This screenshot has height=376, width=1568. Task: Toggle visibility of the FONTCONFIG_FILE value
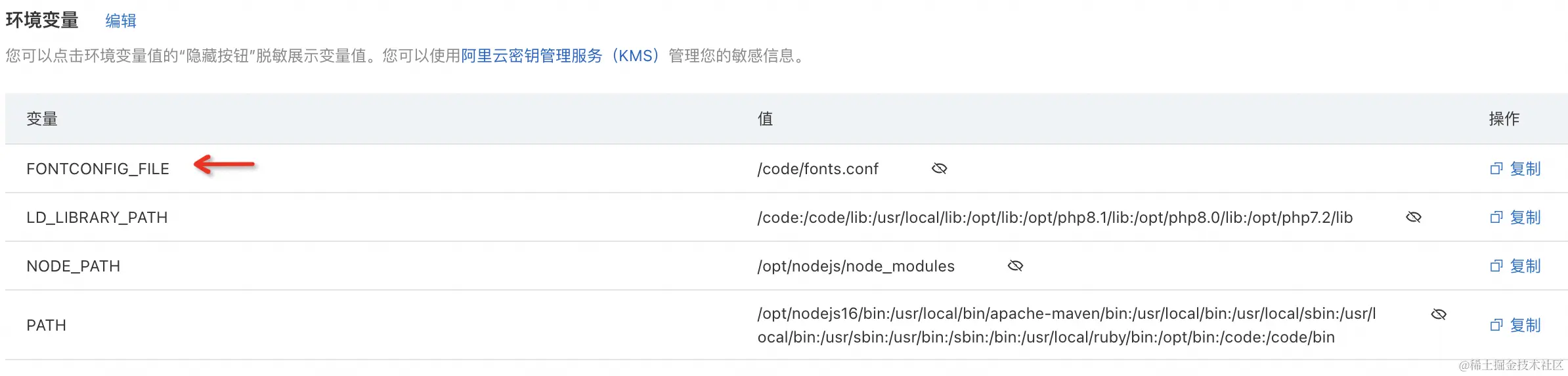[939, 169]
